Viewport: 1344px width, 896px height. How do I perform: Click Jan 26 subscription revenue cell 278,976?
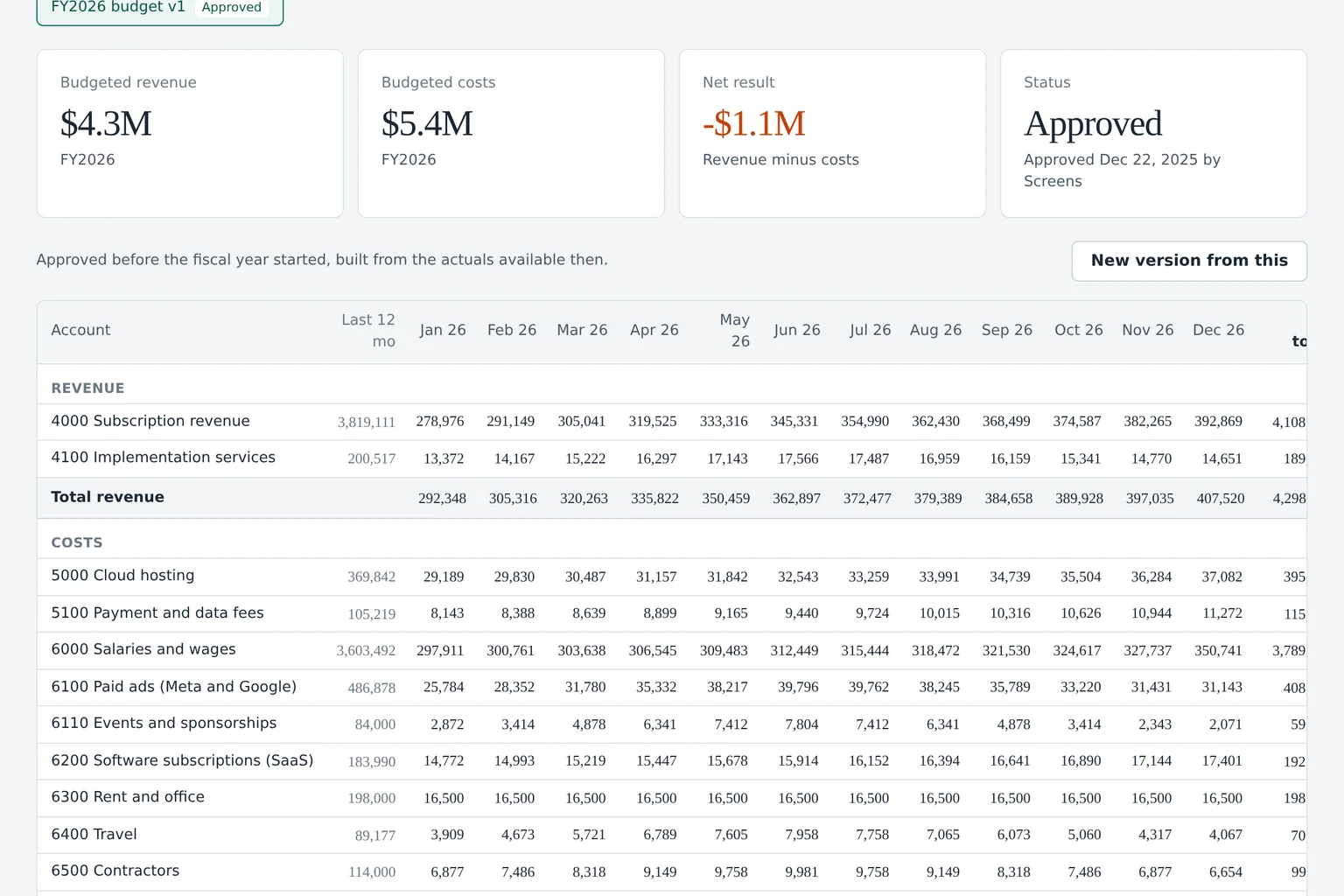tap(440, 422)
